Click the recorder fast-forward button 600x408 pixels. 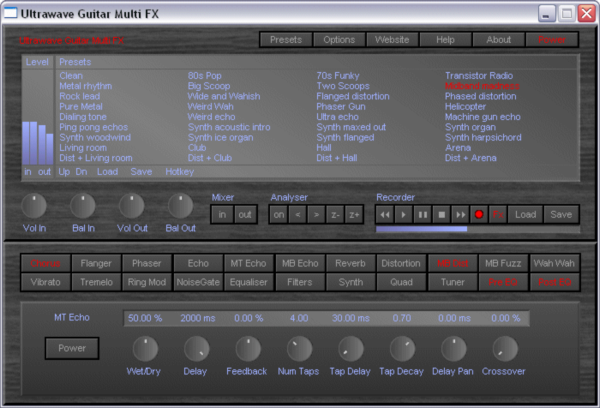coord(461,214)
